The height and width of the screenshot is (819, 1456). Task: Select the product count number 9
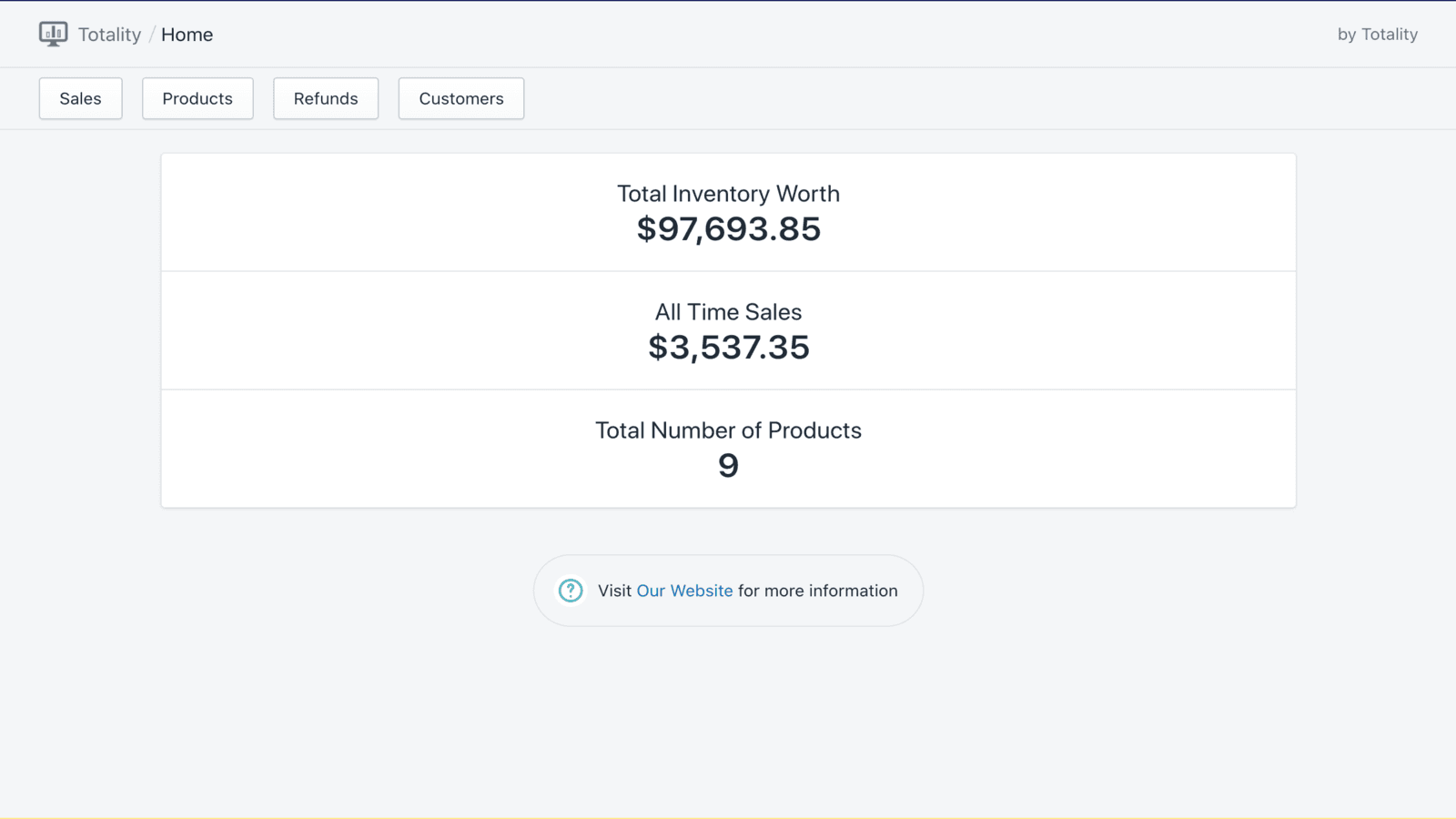728,466
